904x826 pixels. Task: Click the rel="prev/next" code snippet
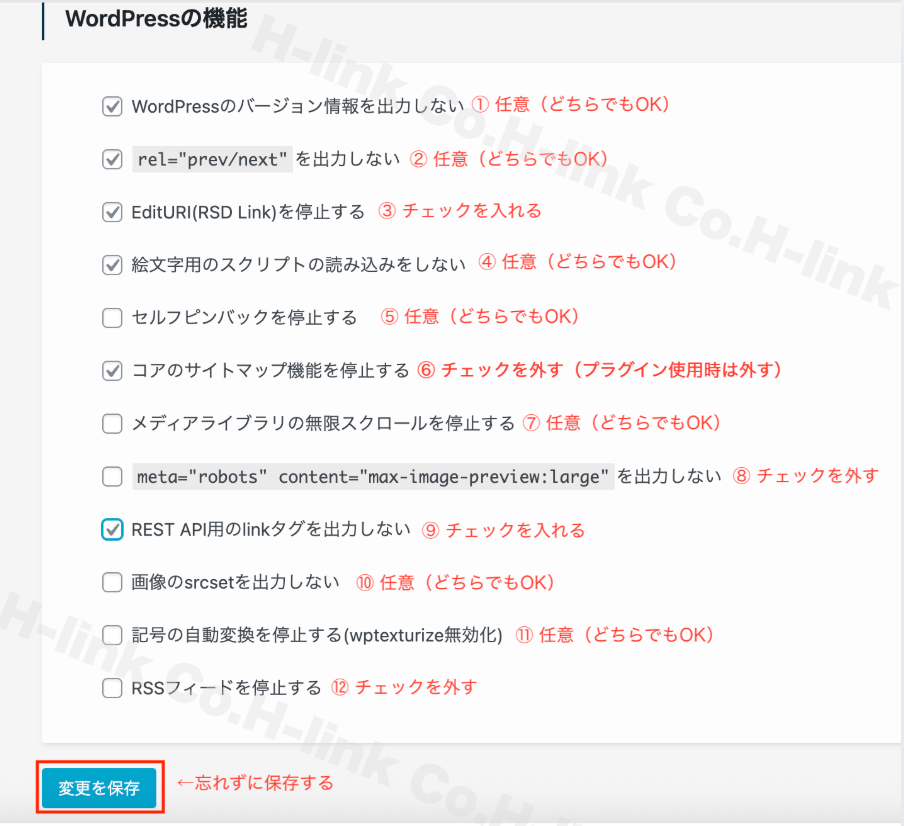(x=212, y=158)
